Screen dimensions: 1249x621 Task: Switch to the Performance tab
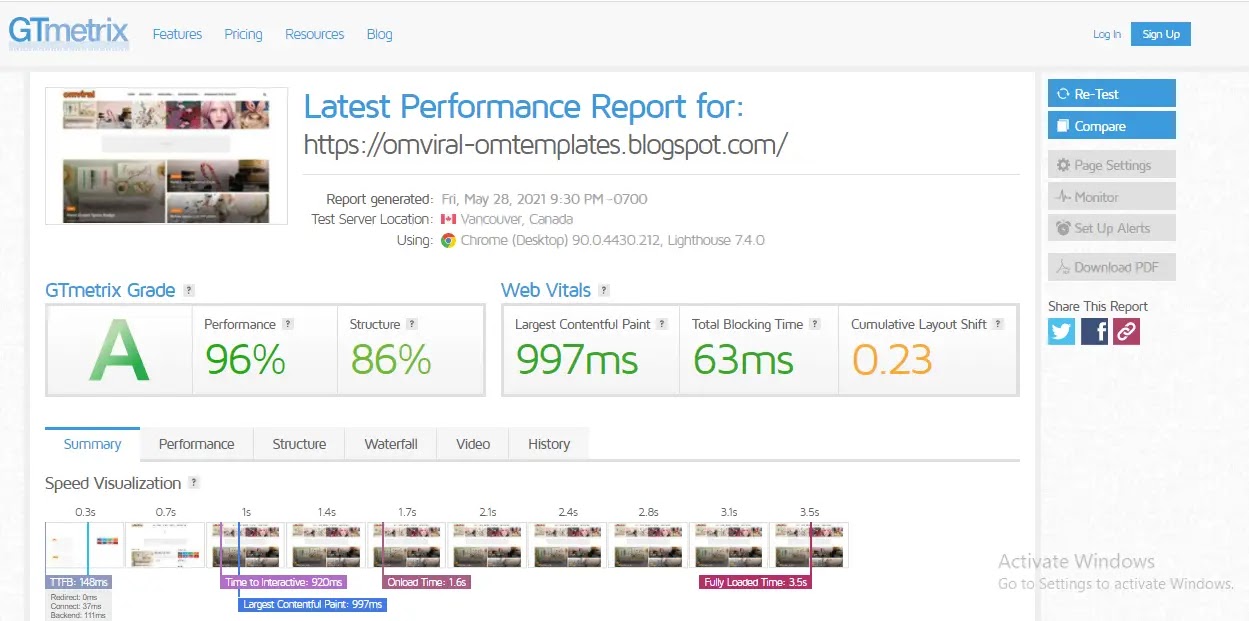pos(197,444)
